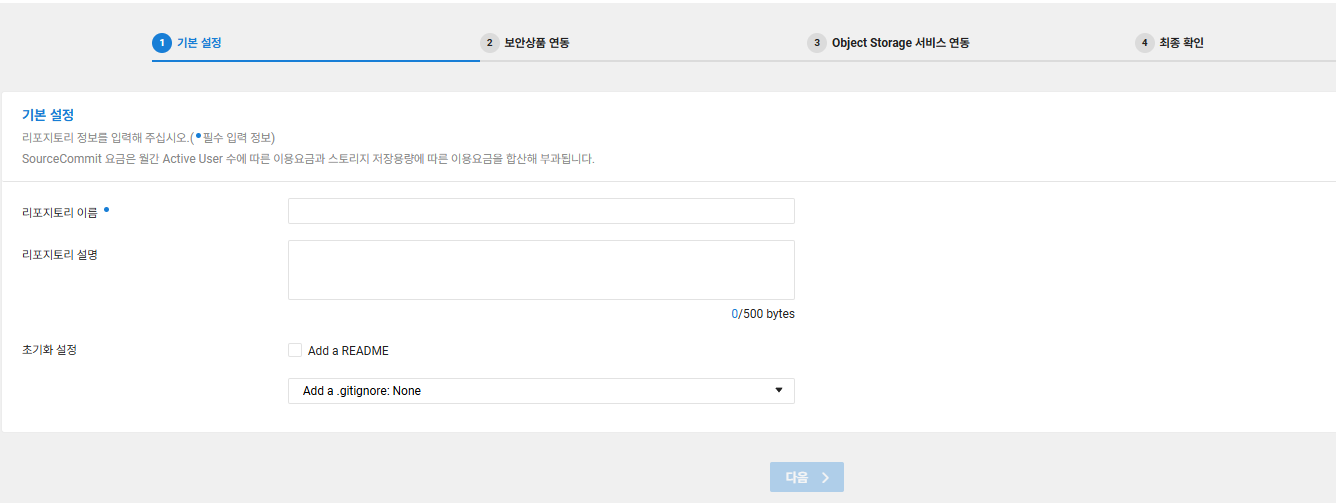Focus the 리포지토리 이름 input field

pyautogui.click(x=541, y=211)
